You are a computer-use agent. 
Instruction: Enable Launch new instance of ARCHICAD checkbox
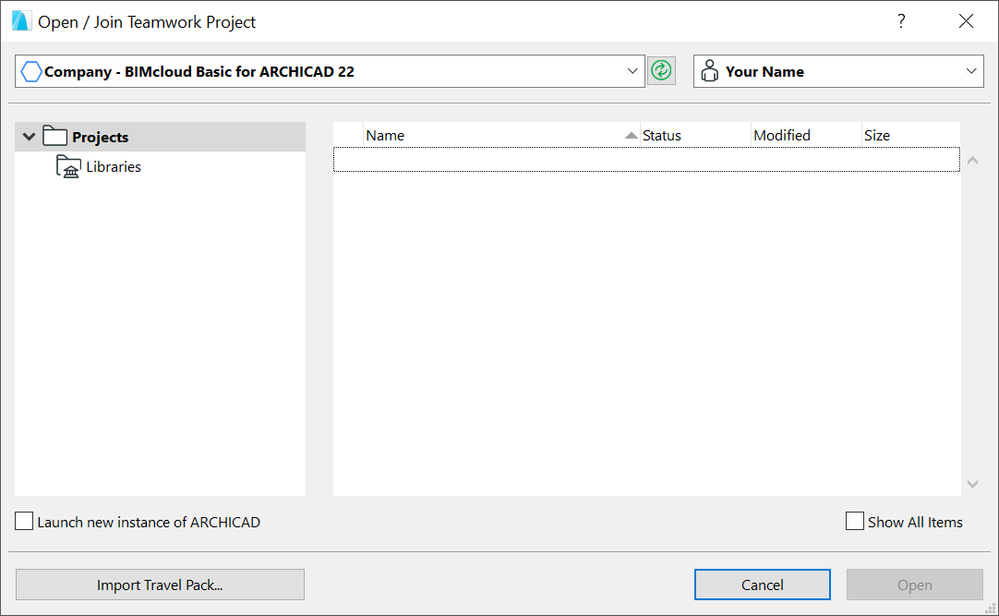(x=24, y=521)
